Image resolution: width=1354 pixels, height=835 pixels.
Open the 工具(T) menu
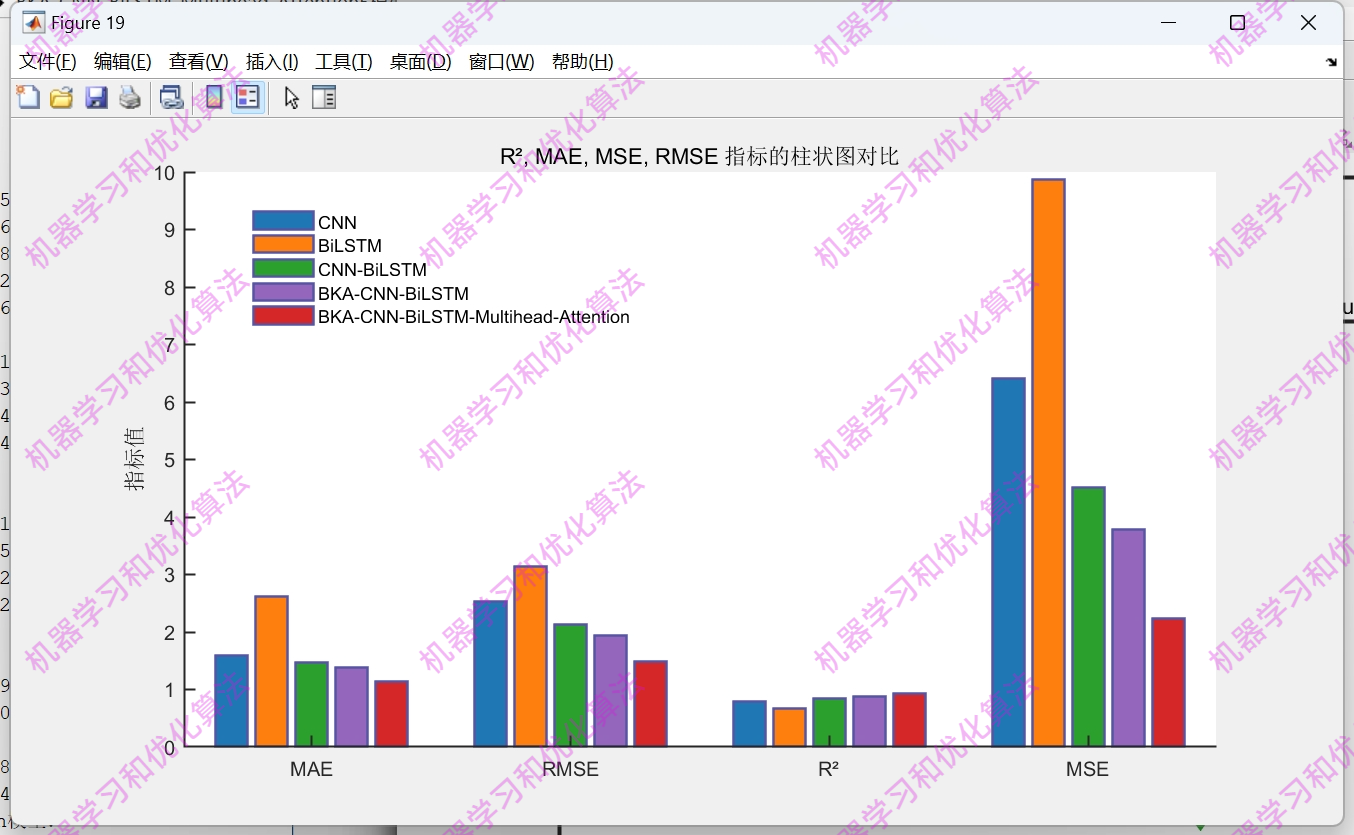344,62
